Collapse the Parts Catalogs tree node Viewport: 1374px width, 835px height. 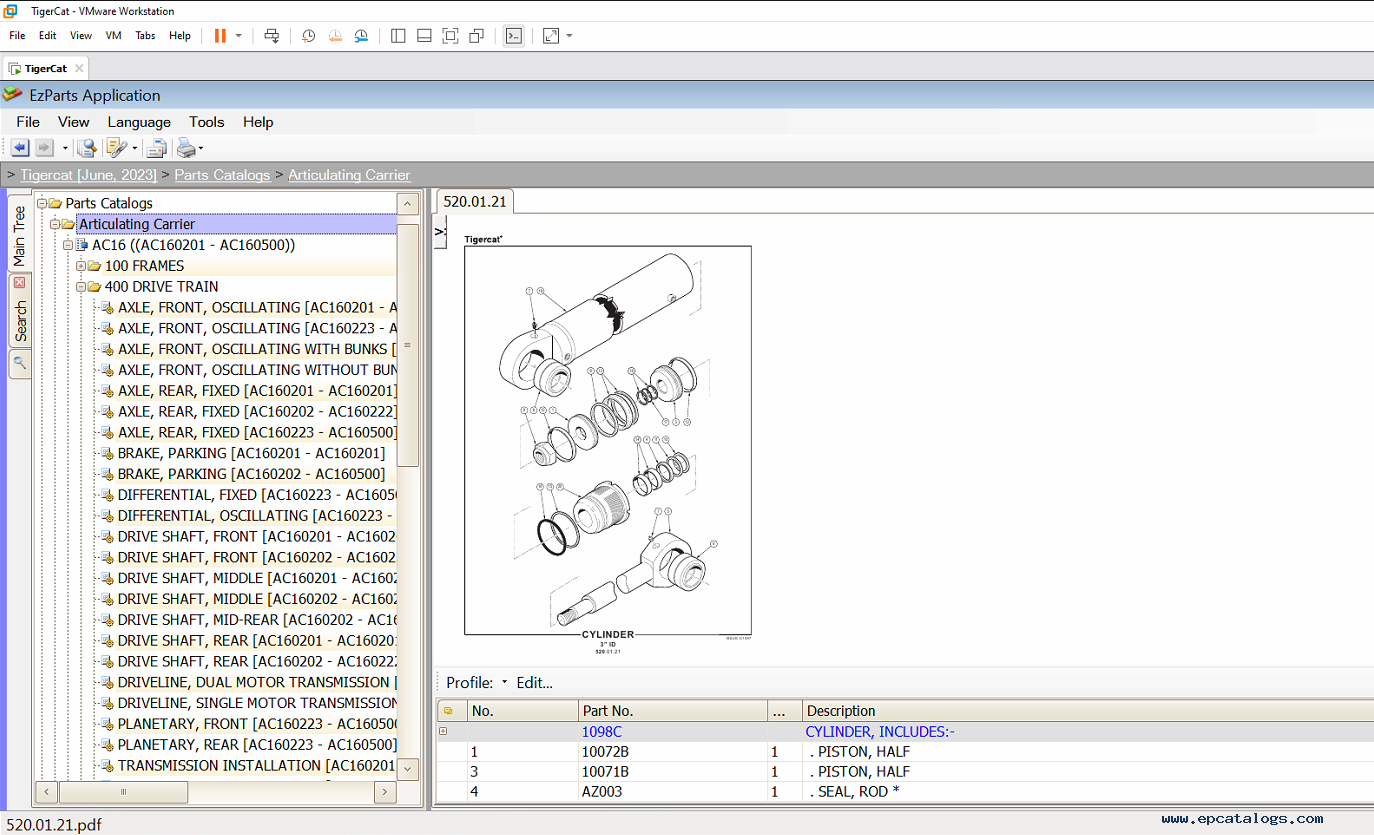(x=42, y=203)
